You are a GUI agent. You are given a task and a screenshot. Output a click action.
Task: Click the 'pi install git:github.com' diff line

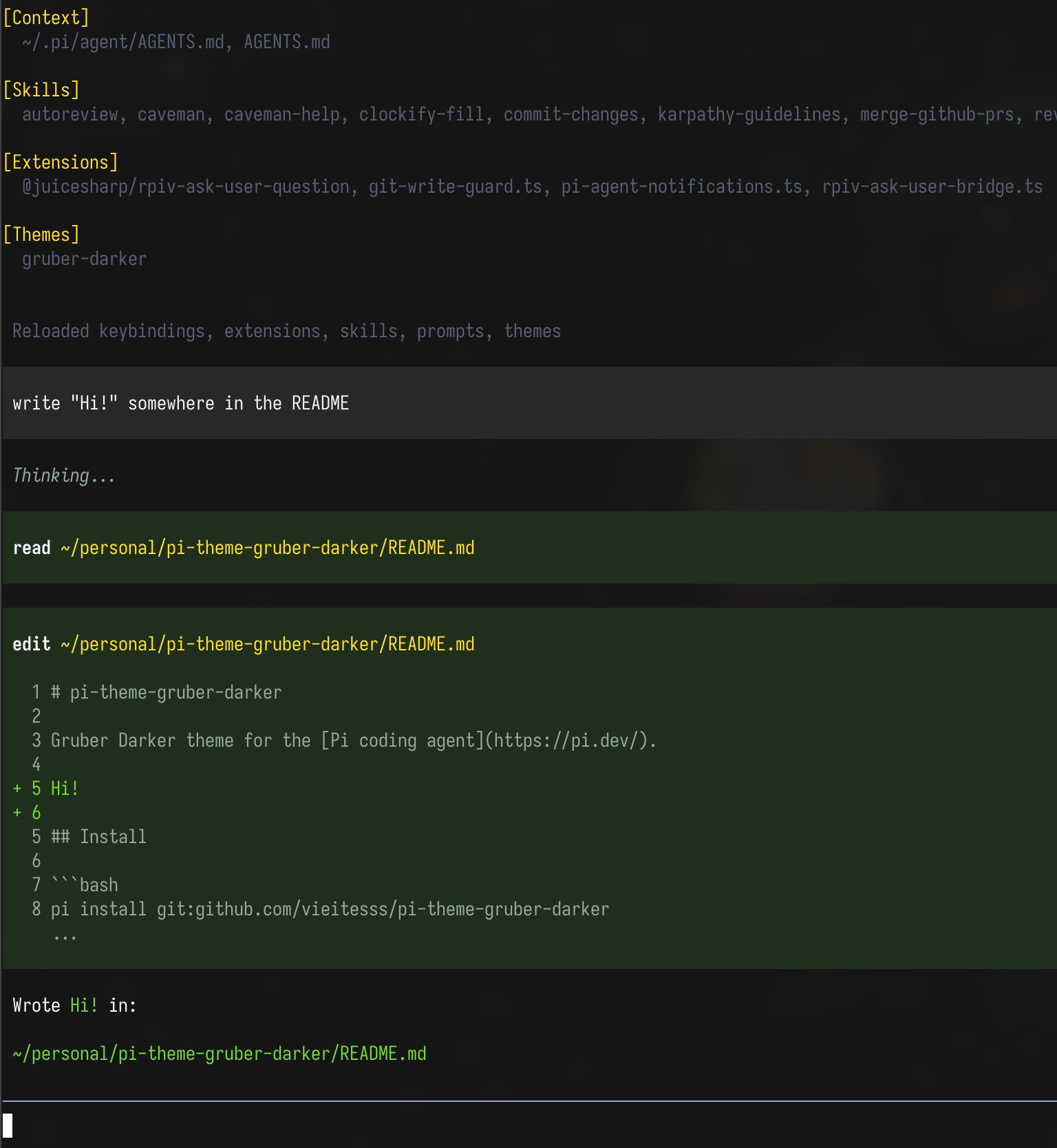click(320, 909)
